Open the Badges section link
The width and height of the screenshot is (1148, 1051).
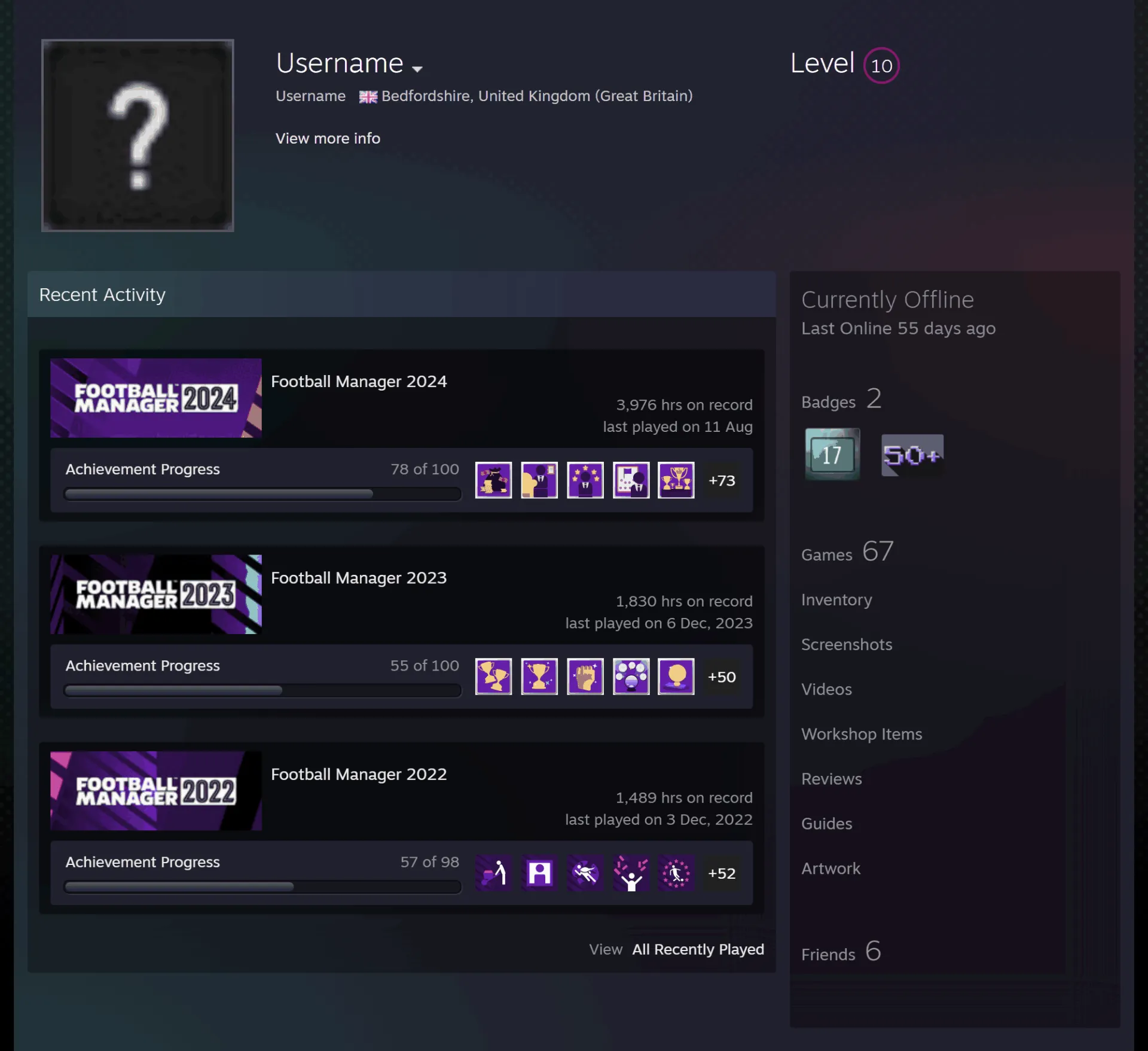pyautogui.click(x=841, y=400)
